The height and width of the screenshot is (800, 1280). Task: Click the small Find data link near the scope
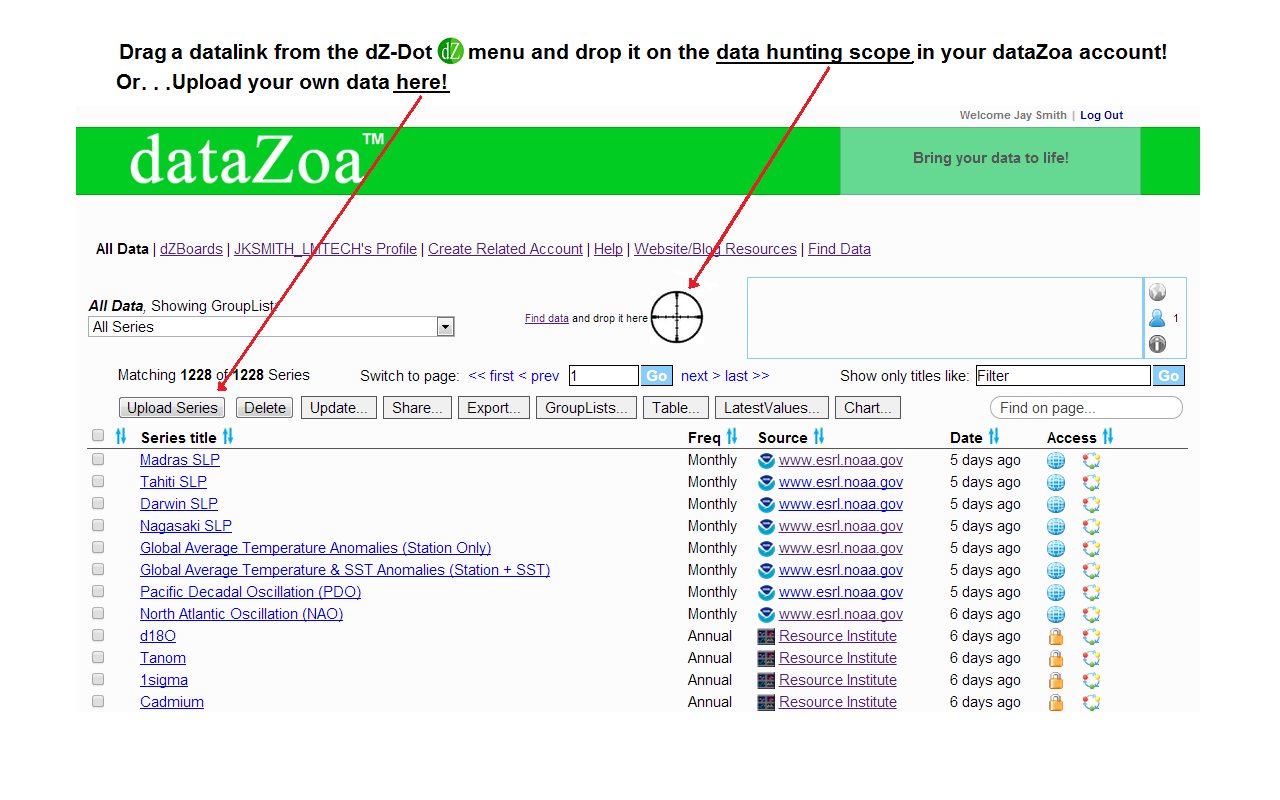[547, 318]
